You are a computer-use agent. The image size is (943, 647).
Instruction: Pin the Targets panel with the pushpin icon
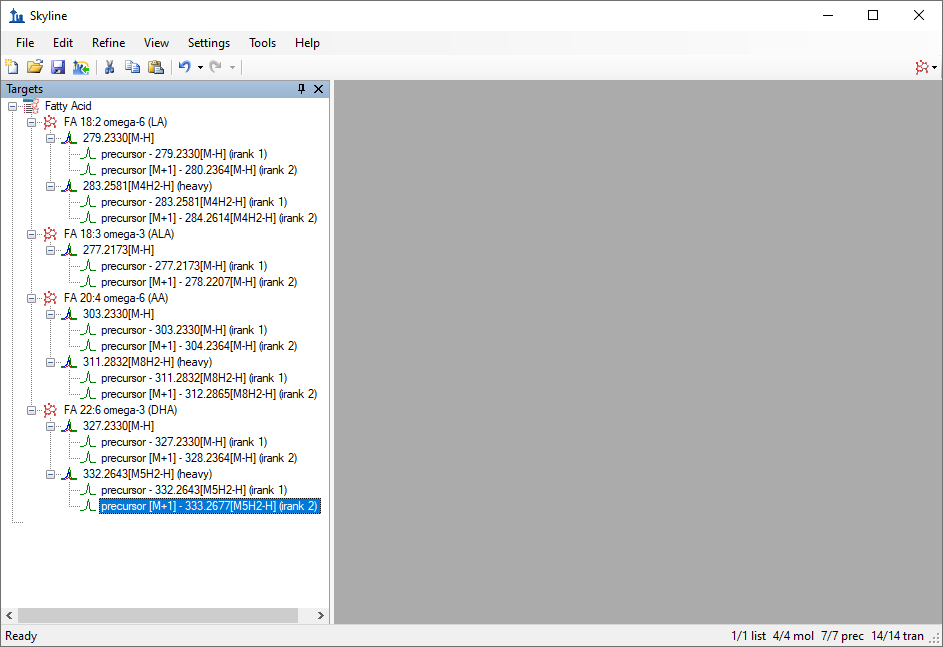pyautogui.click(x=301, y=89)
